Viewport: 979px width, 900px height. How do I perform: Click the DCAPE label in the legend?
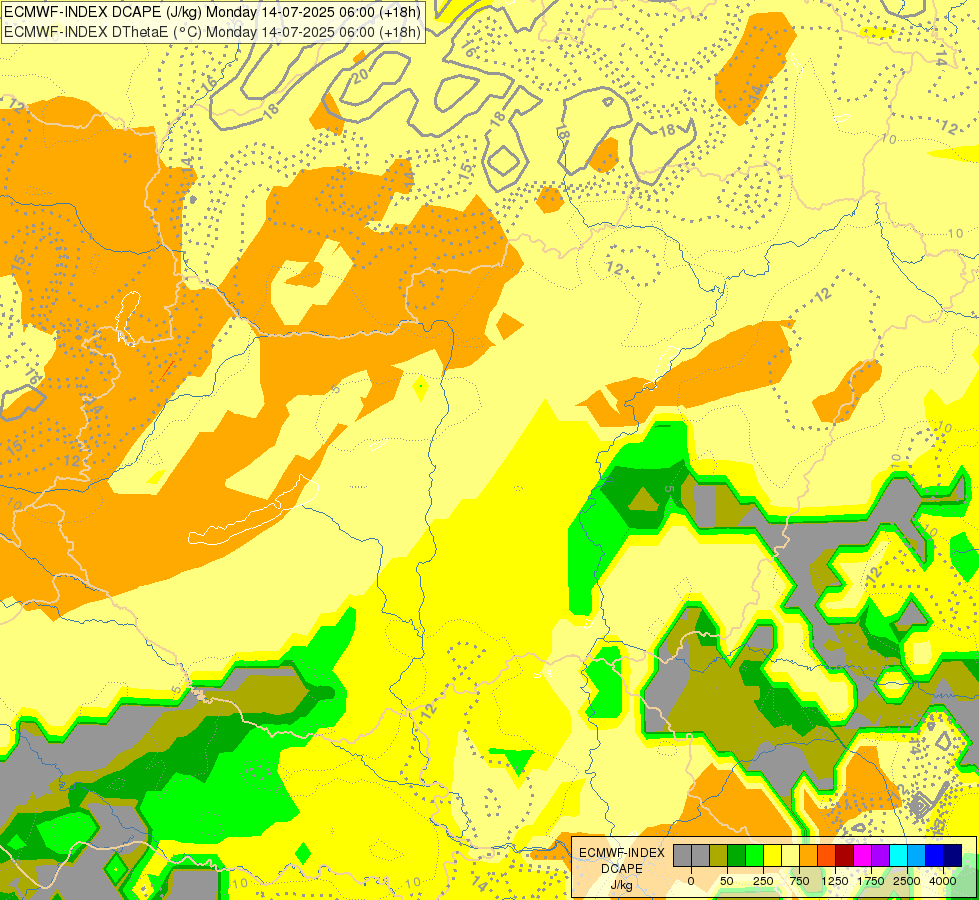[x=622, y=869]
